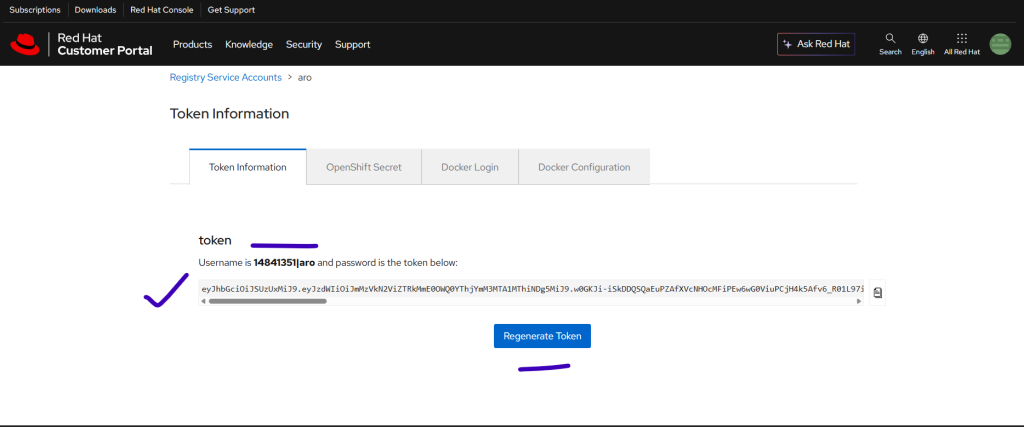Click the token field horizontal scrollbar
The image size is (1024, 427).
267,301
